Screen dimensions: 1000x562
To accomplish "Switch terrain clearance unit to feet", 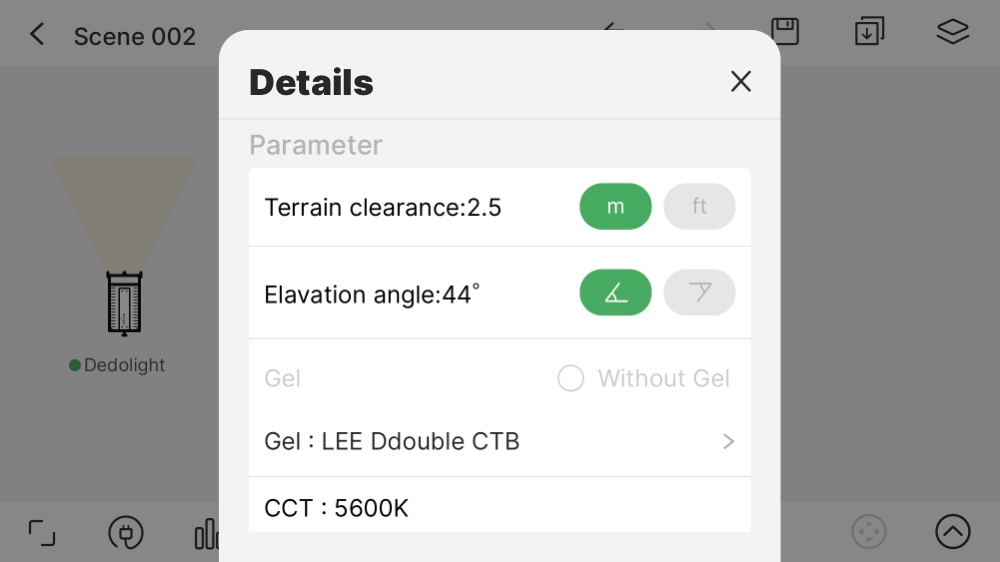I will pyautogui.click(x=699, y=207).
